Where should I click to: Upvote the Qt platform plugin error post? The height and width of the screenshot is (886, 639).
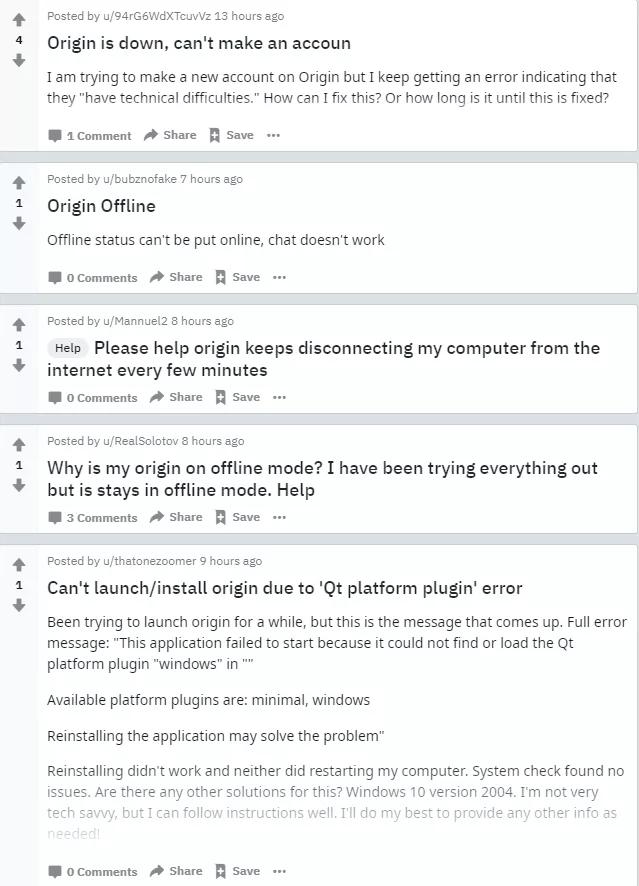tap(18, 565)
